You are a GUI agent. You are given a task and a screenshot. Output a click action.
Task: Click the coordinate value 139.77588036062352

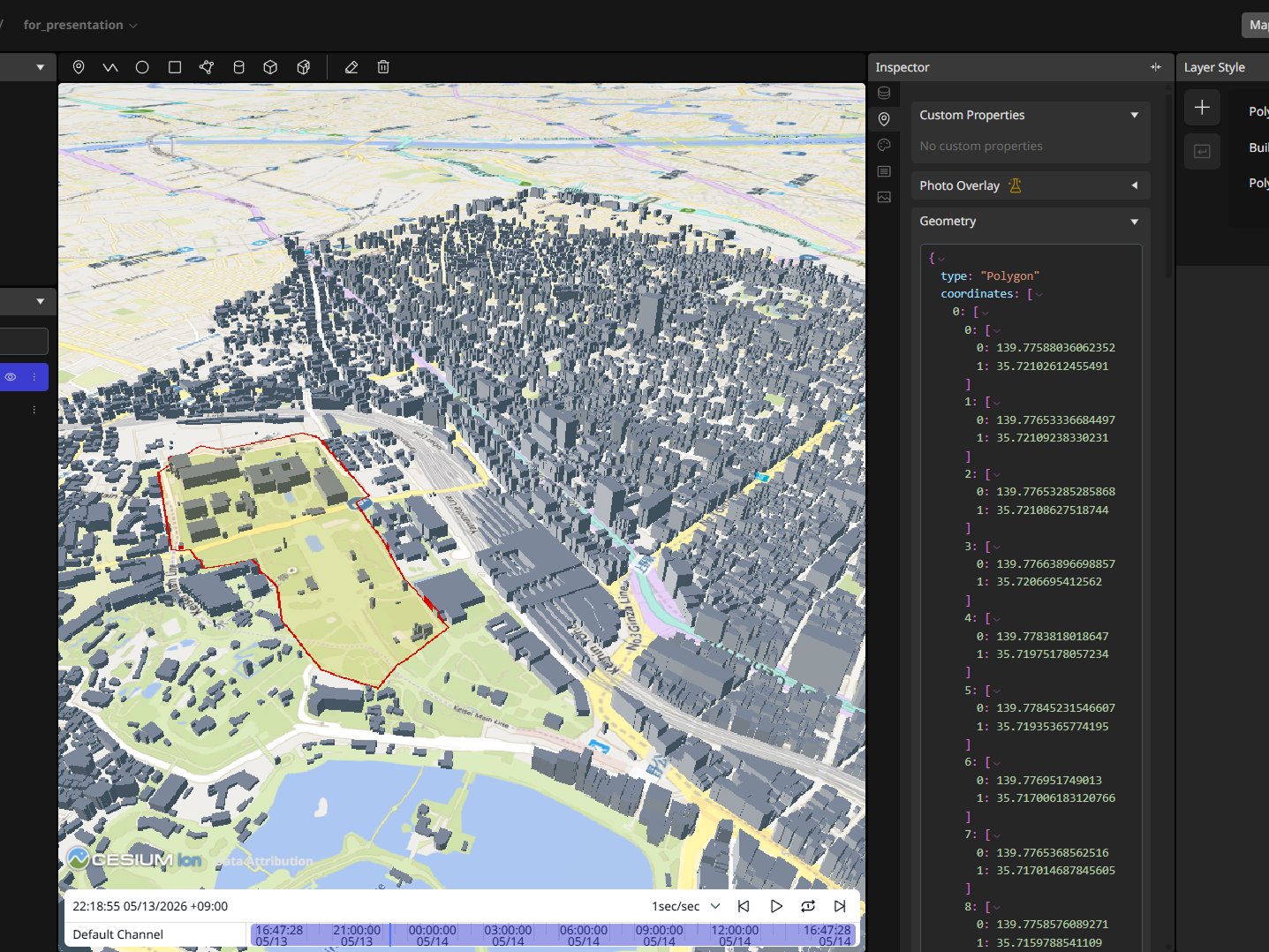1055,348
